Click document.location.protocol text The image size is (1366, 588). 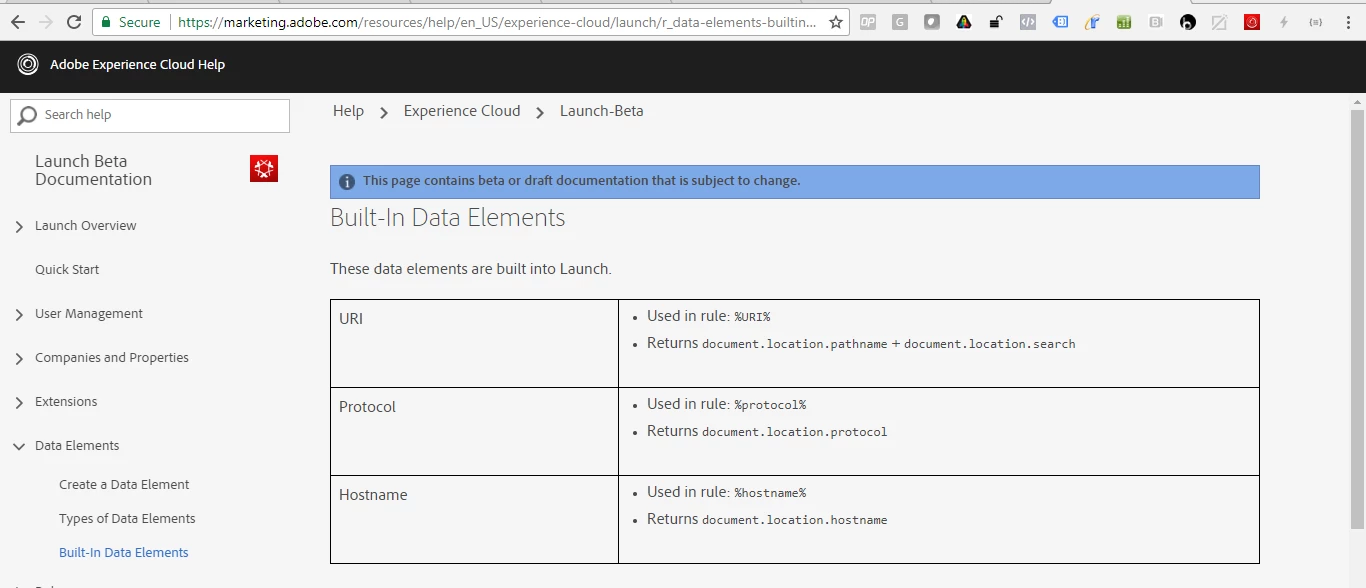795,432
